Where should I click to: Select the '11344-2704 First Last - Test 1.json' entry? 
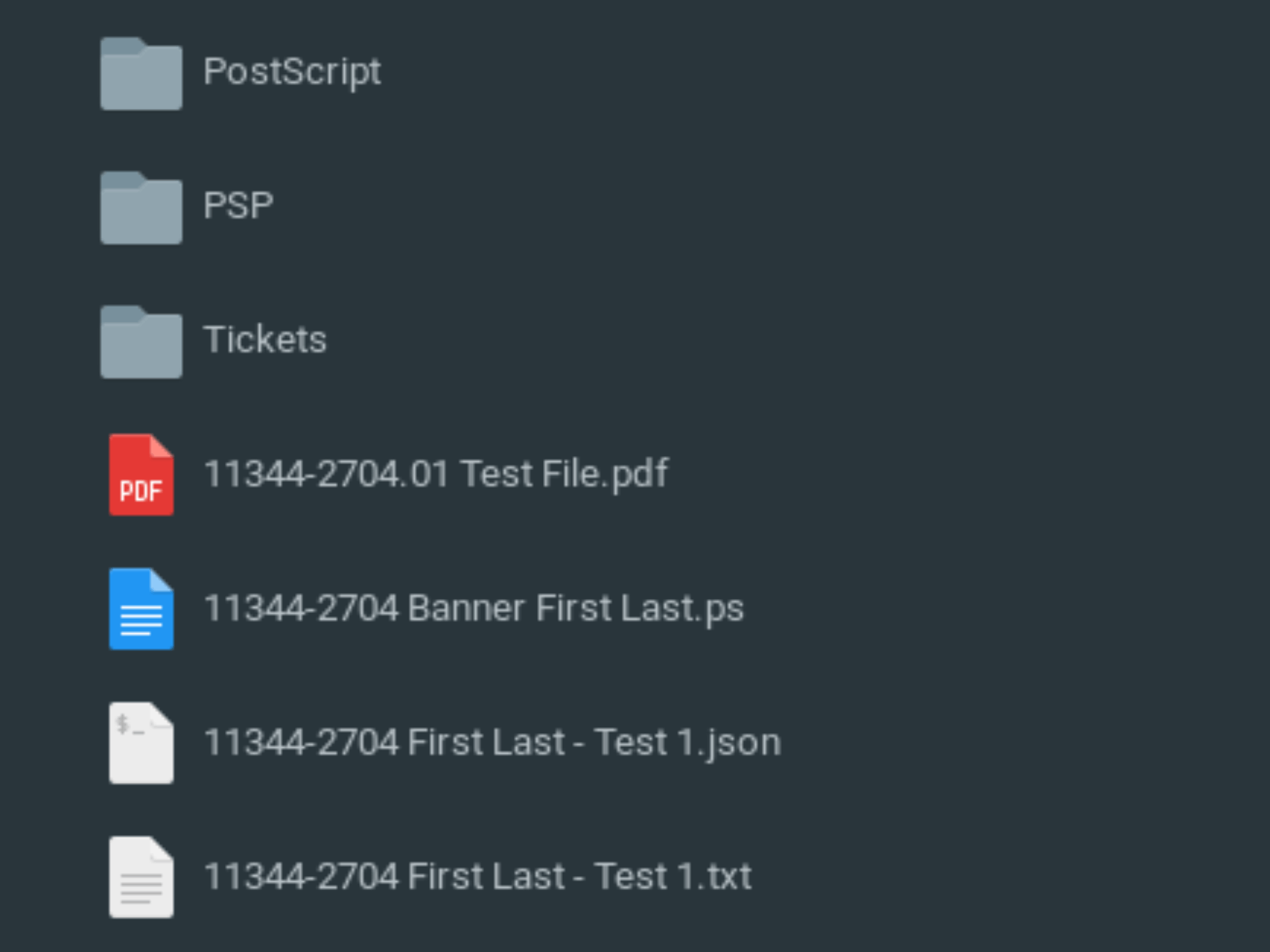pyautogui.click(x=492, y=742)
